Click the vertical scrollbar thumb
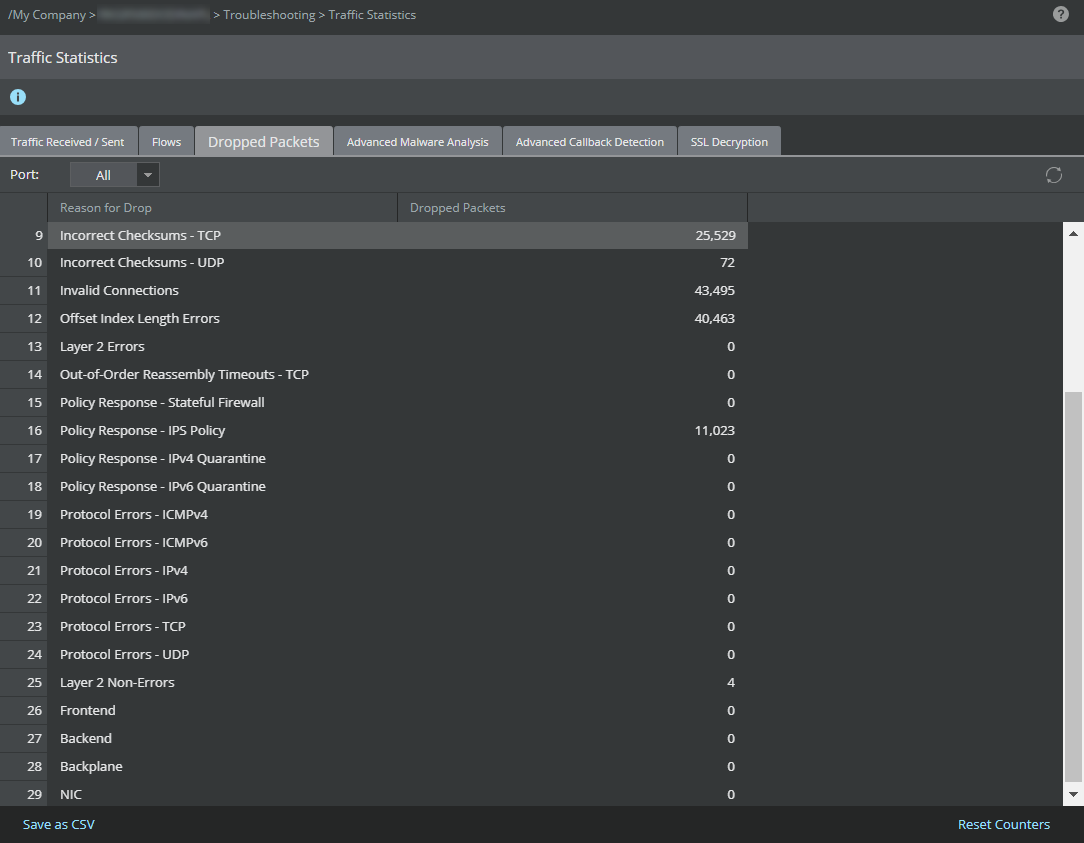The height and width of the screenshot is (843, 1084). tap(1073, 587)
